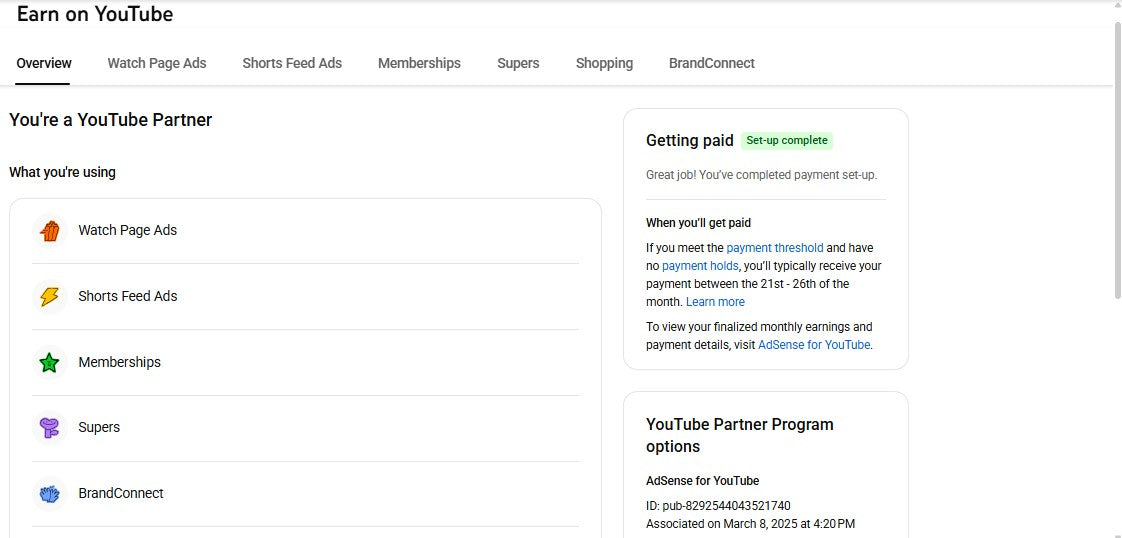The image size is (1122, 538).
Task: Select the Overview tab
Action: coord(44,63)
